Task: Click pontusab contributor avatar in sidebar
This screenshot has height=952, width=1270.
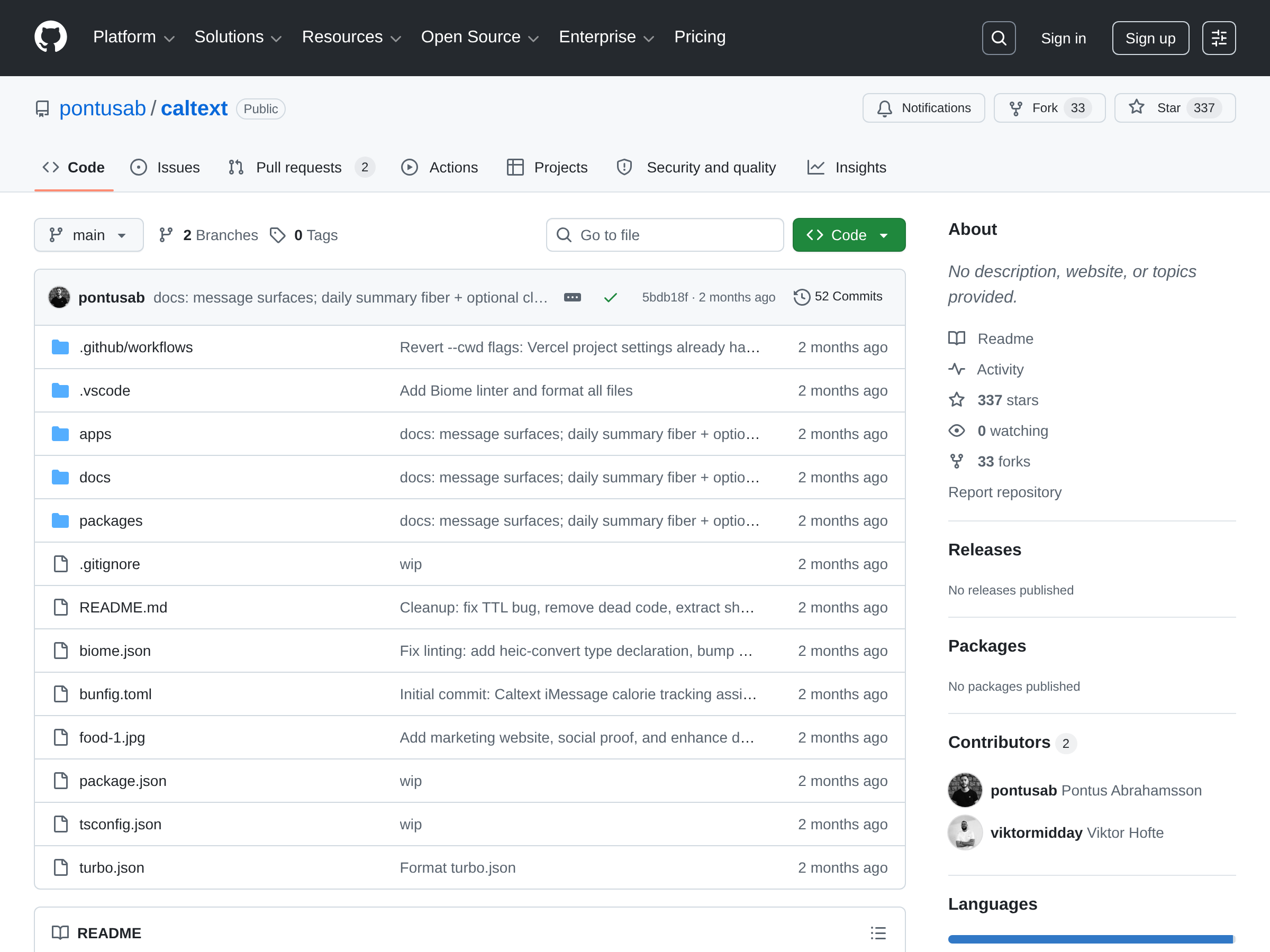Action: pyautogui.click(x=965, y=790)
